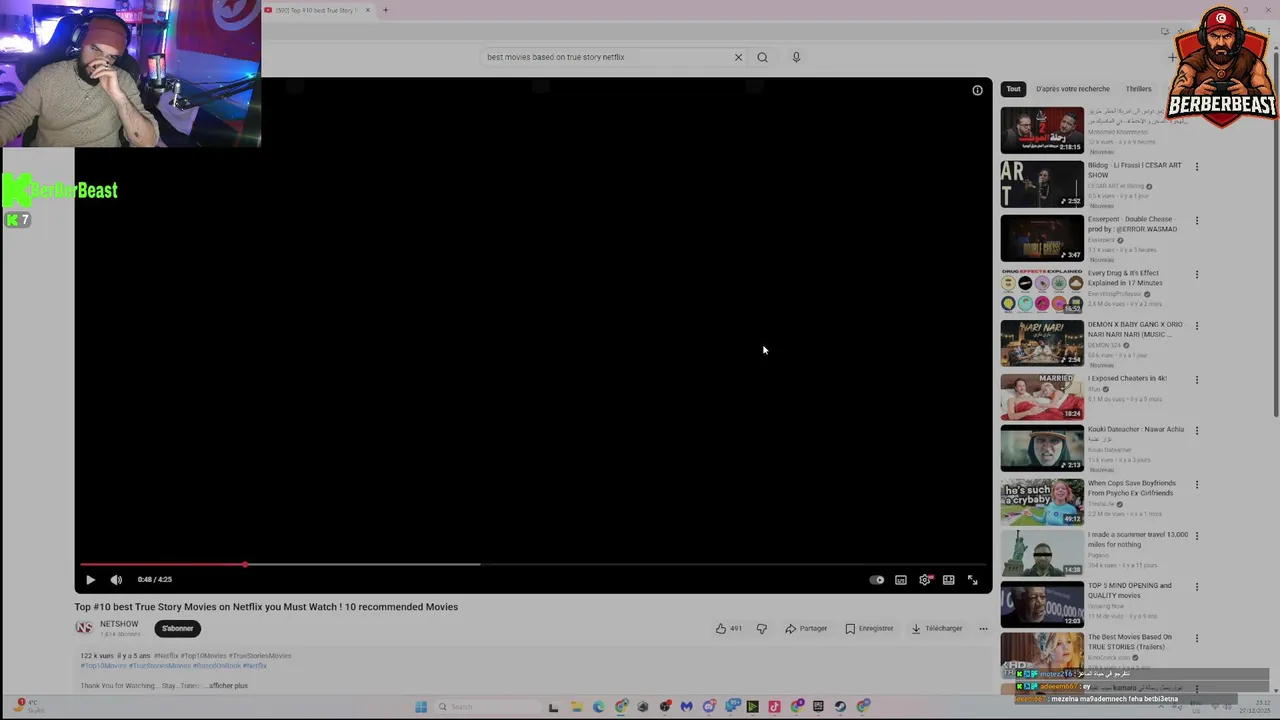
Task: Open options for Blidog Li Frassi video
Action: point(1196,167)
